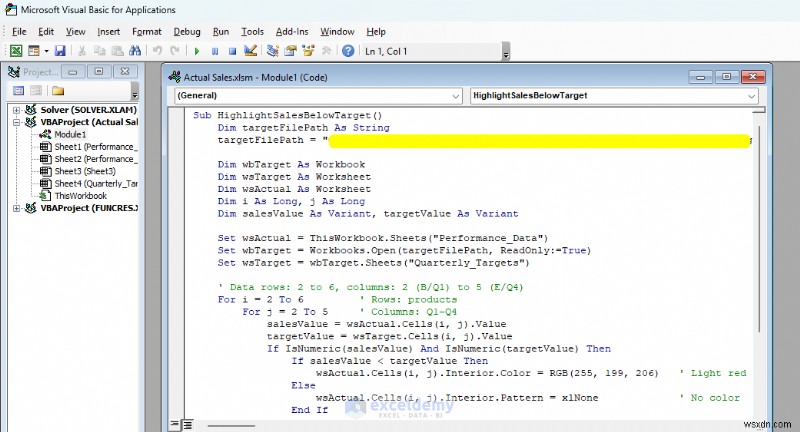Click the Copy toolbar icon

[x=99, y=51]
